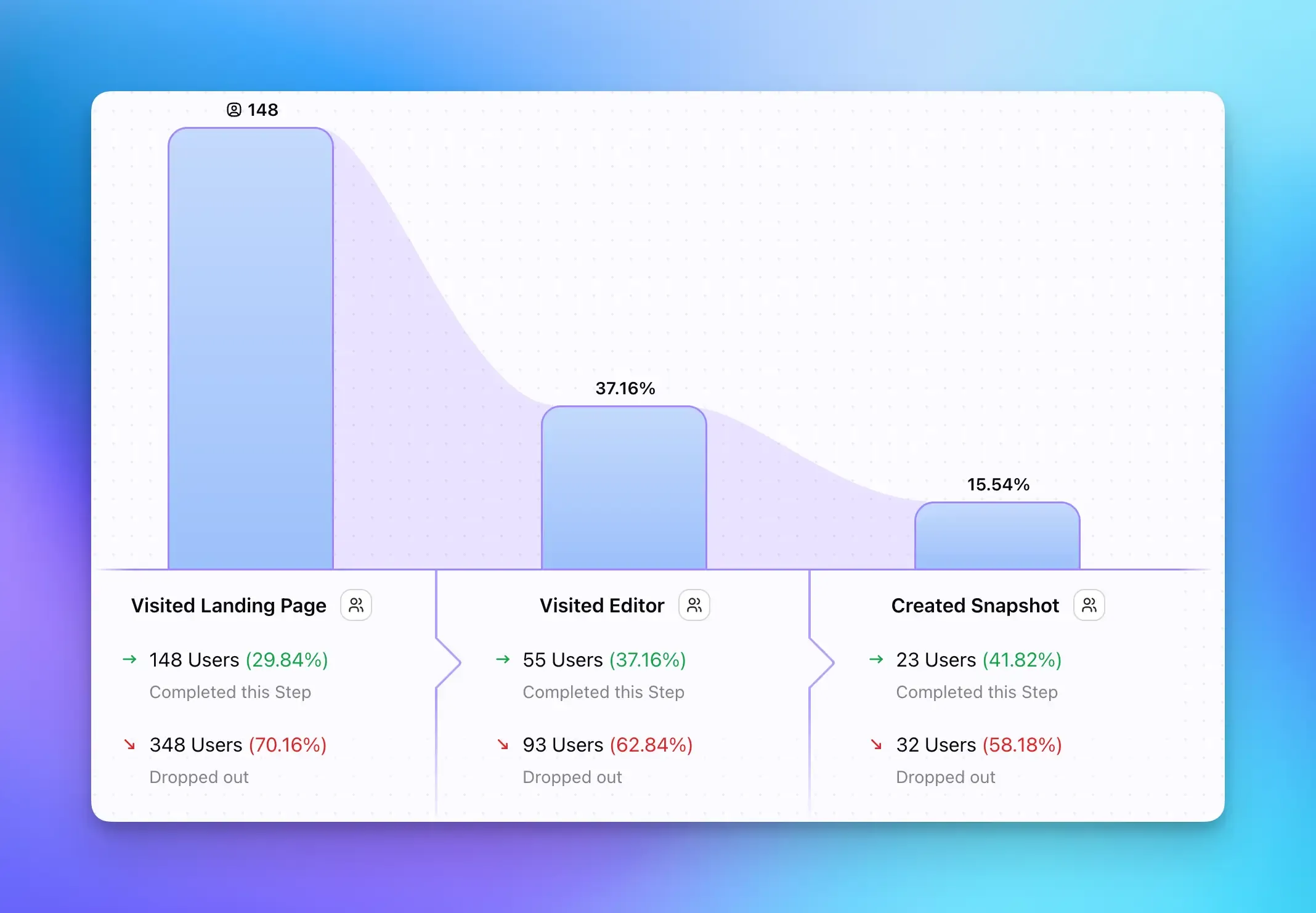
Task: Select the Visited Landing Page funnel bar
Action: [x=251, y=348]
